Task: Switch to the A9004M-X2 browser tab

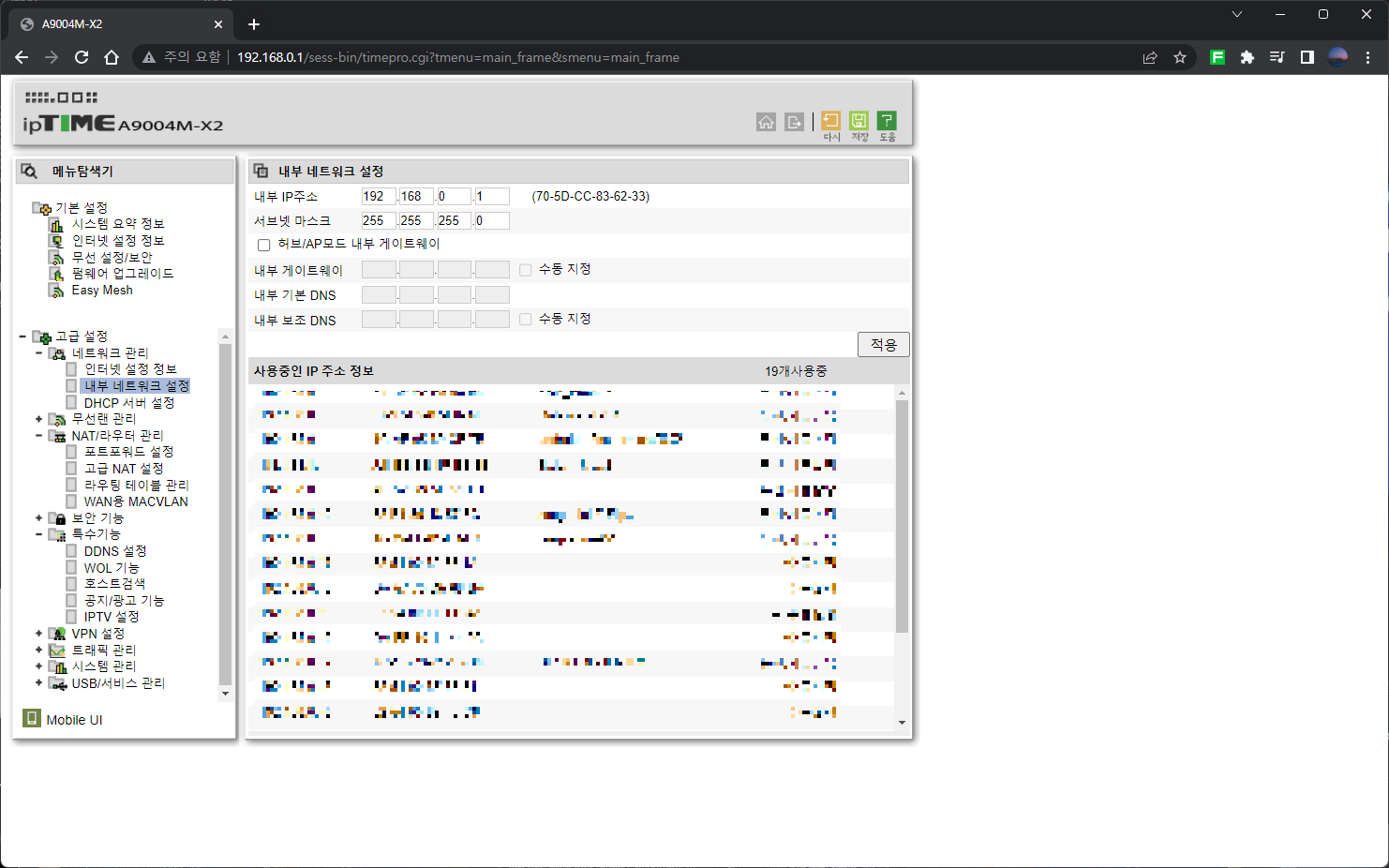Action: tap(112, 23)
